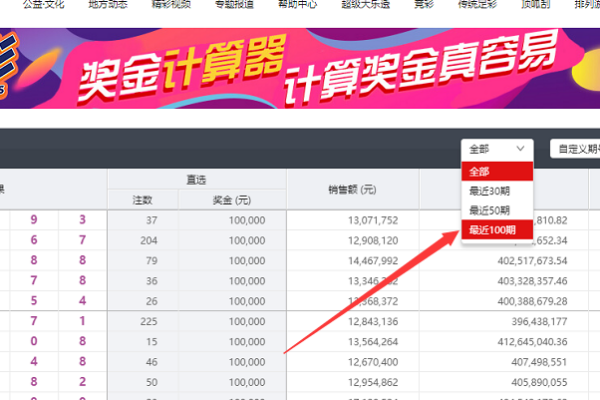Navigate to 帮助中心
This screenshot has height=400, width=600.
click(295, 5)
